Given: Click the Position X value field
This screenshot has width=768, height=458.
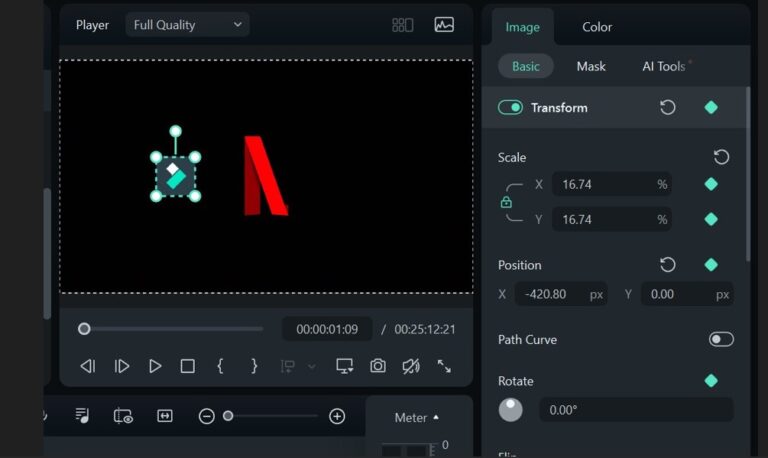Looking at the screenshot, I should (x=561, y=294).
